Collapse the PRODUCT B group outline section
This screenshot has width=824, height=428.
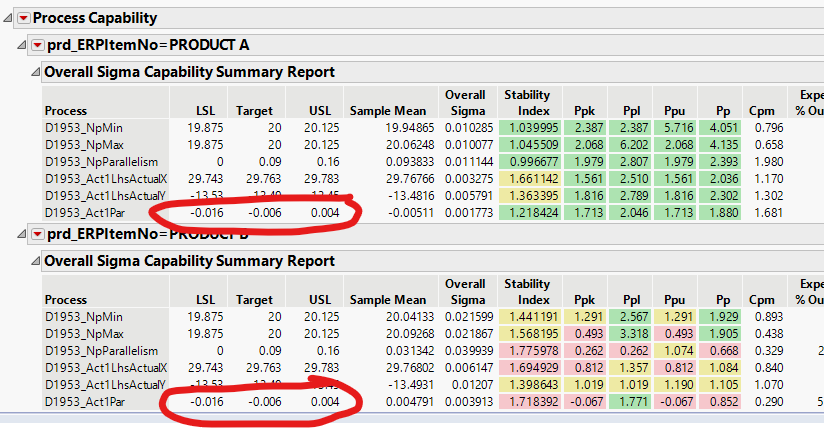(x=22, y=234)
